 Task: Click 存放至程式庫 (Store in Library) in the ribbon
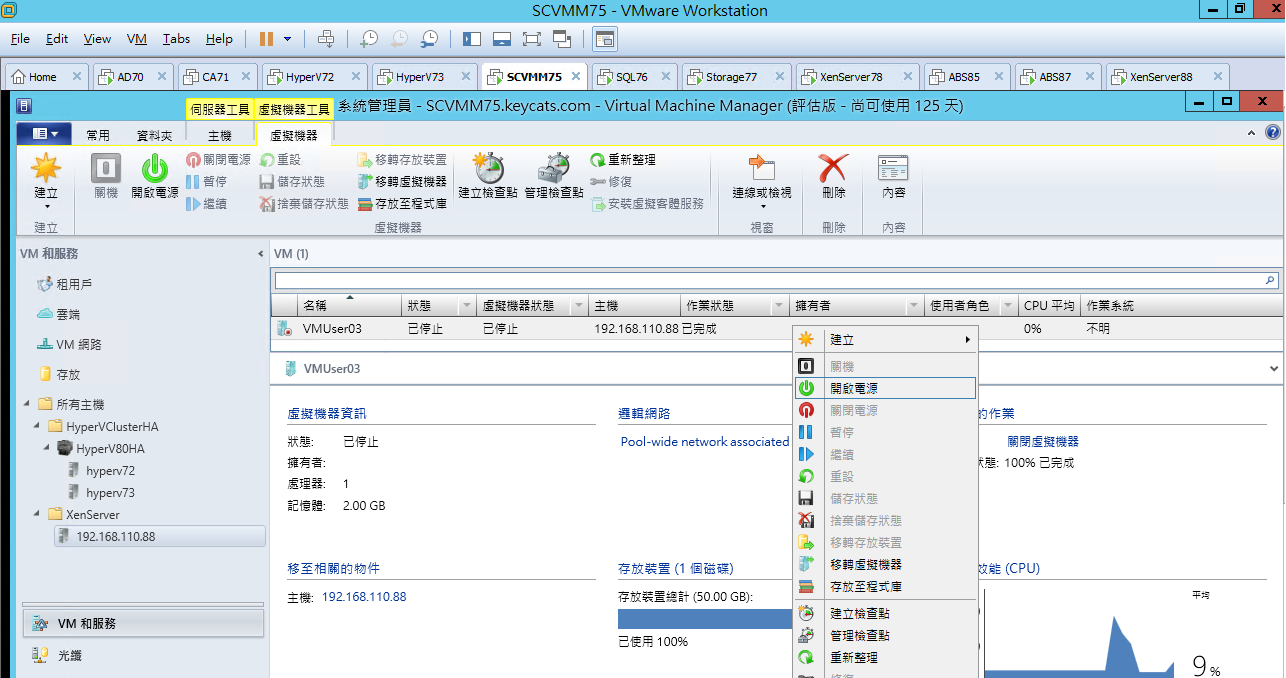point(402,204)
